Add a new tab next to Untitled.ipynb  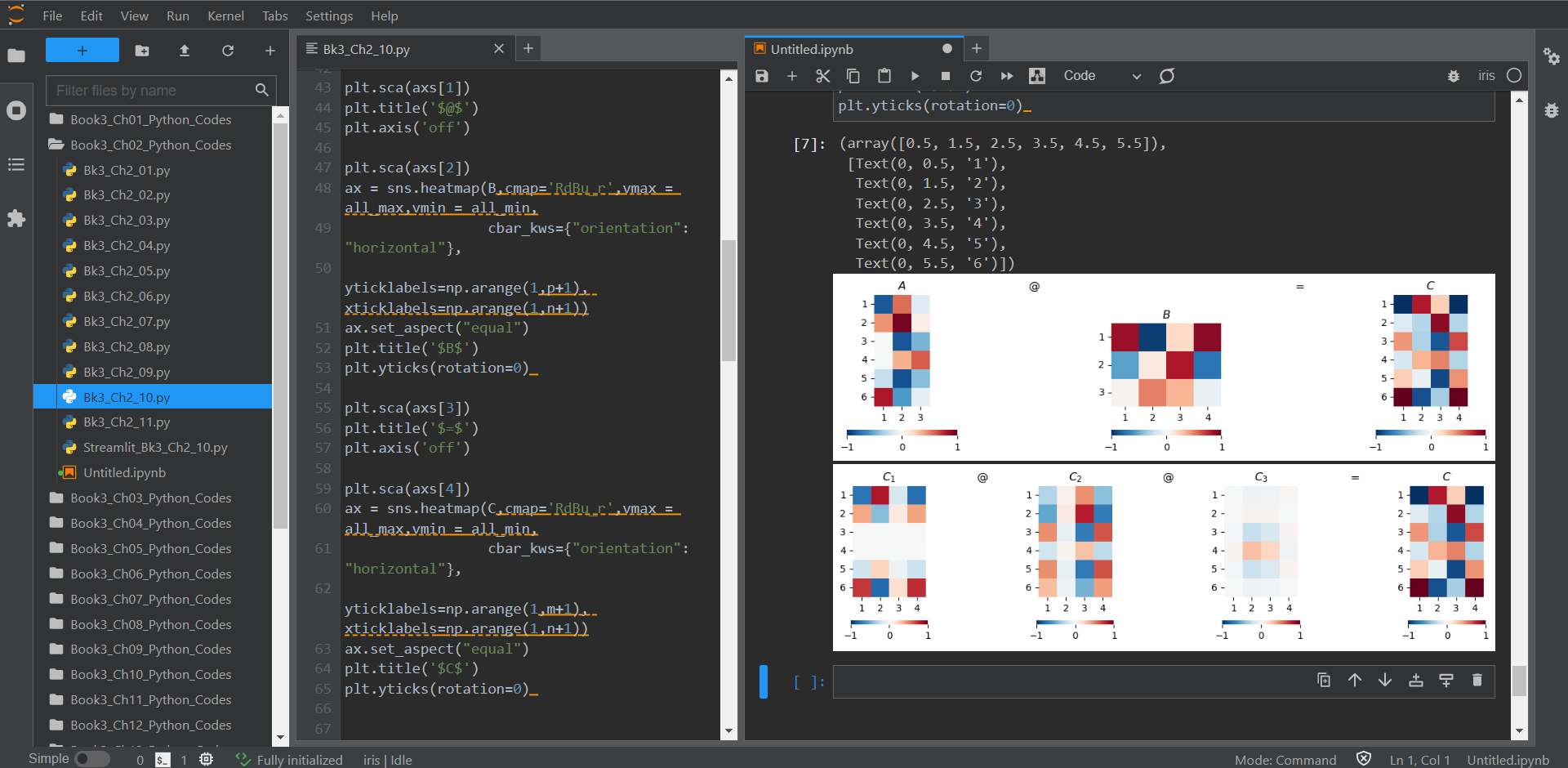click(977, 49)
